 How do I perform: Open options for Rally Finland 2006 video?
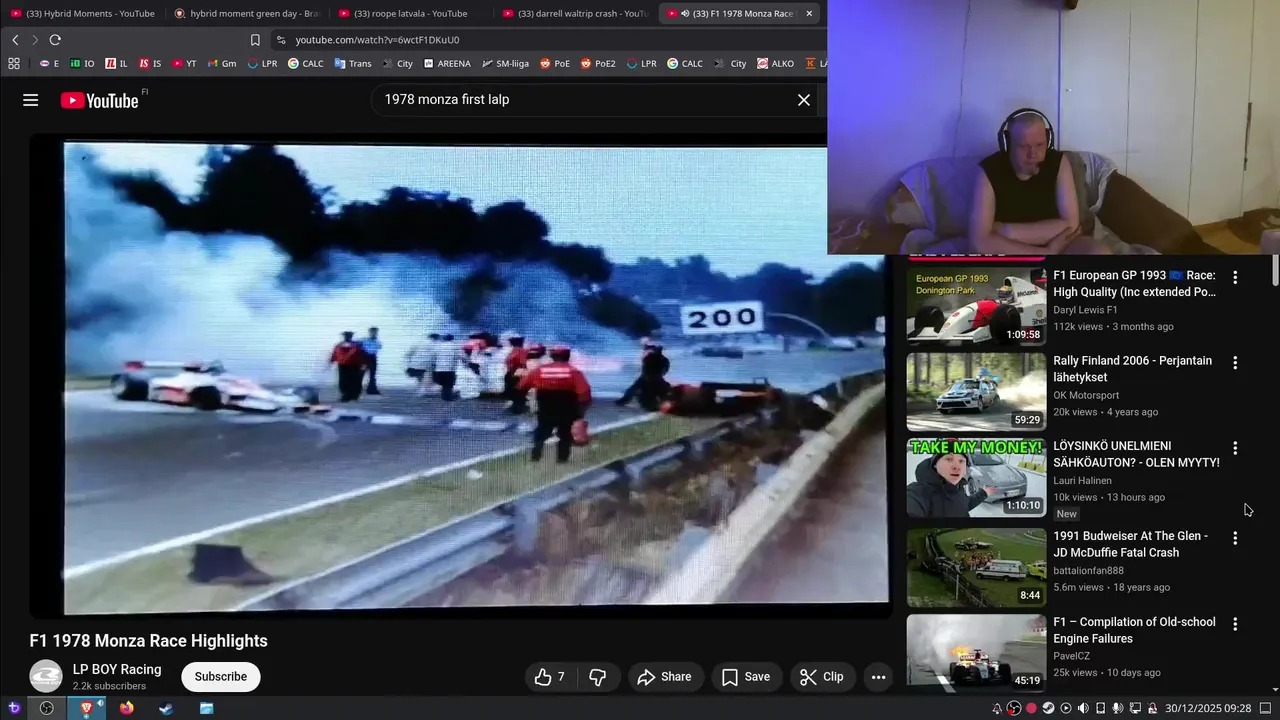click(x=1235, y=363)
